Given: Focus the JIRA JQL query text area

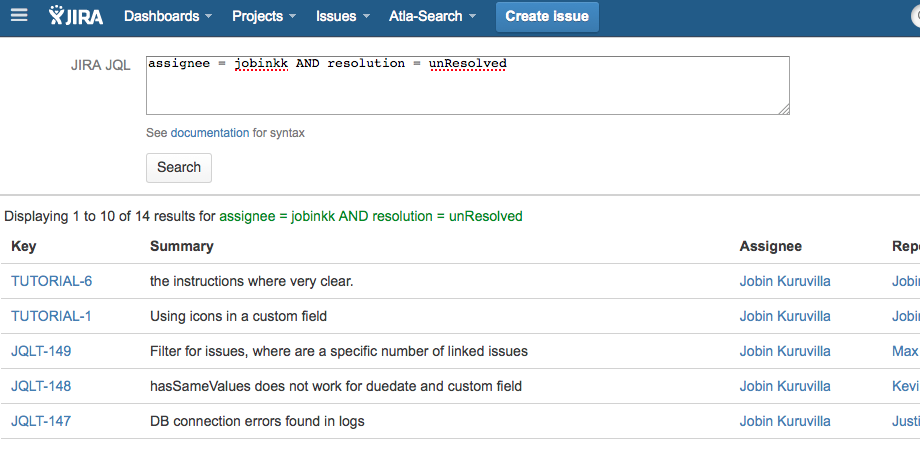Looking at the screenshot, I should point(468,86).
